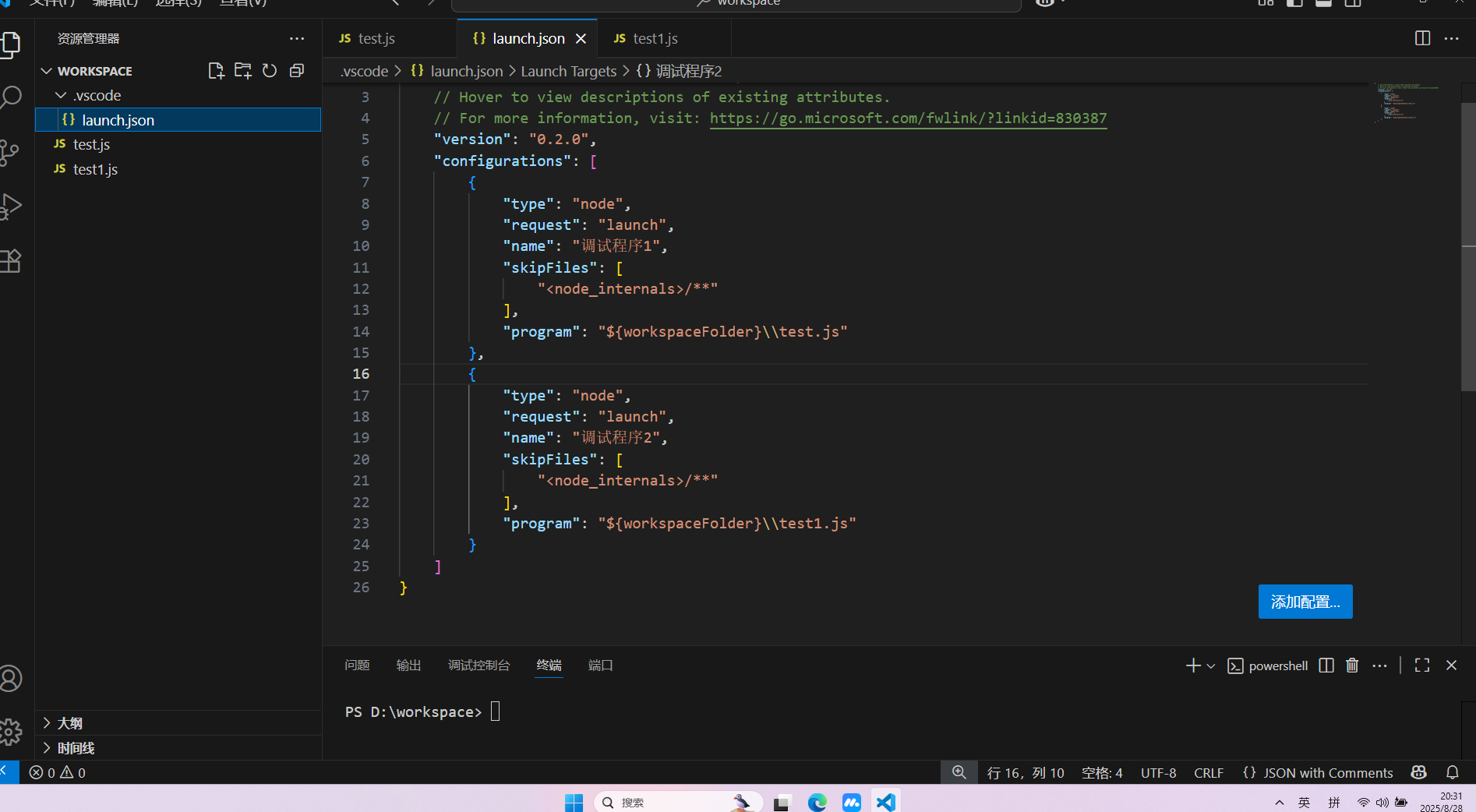Switch to the 问题 problems panel tab
Screen dimensions: 1476x812
[357, 665]
